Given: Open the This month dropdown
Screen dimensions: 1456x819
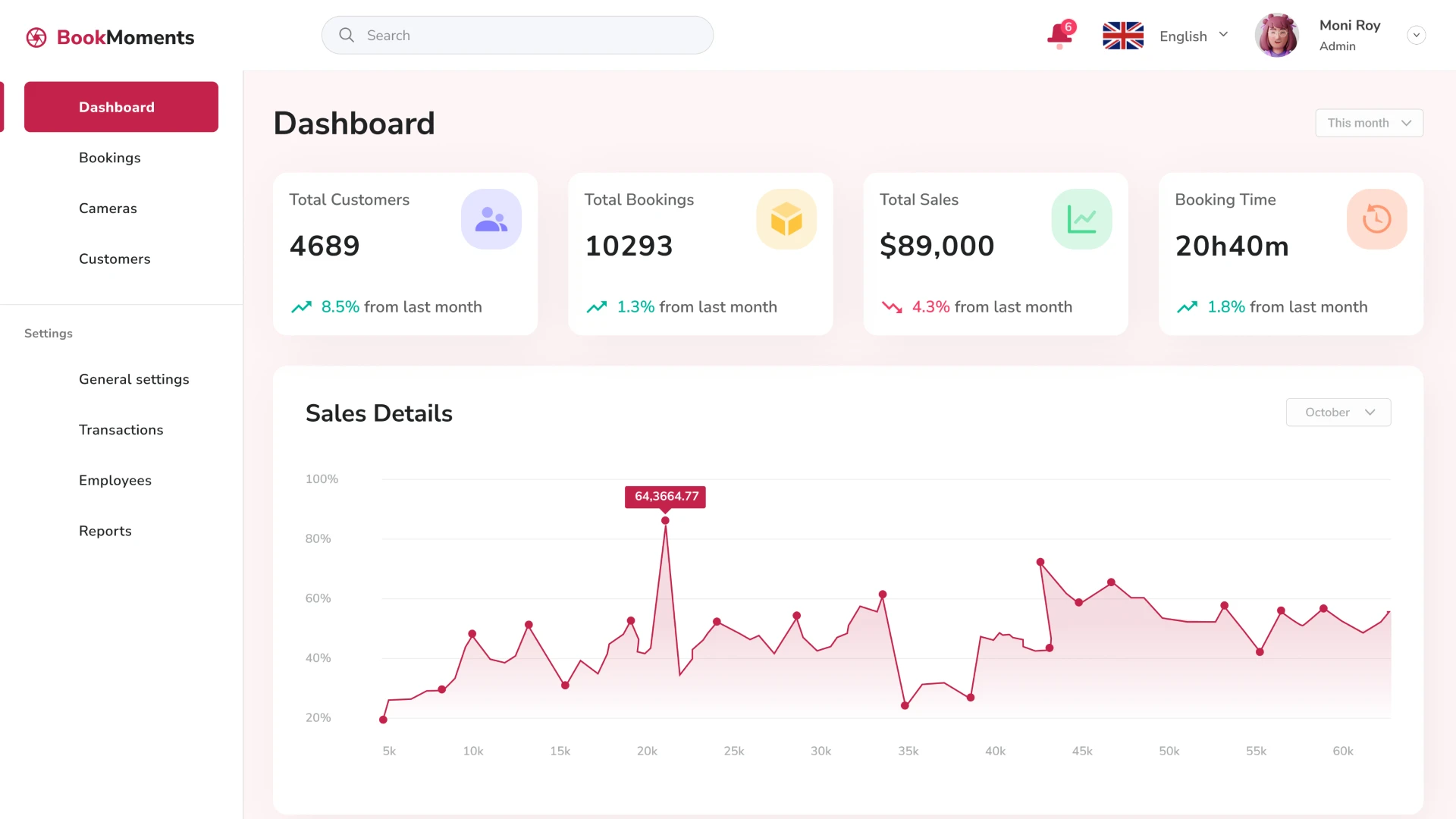Looking at the screenshot, I should tap(1370, 122).
